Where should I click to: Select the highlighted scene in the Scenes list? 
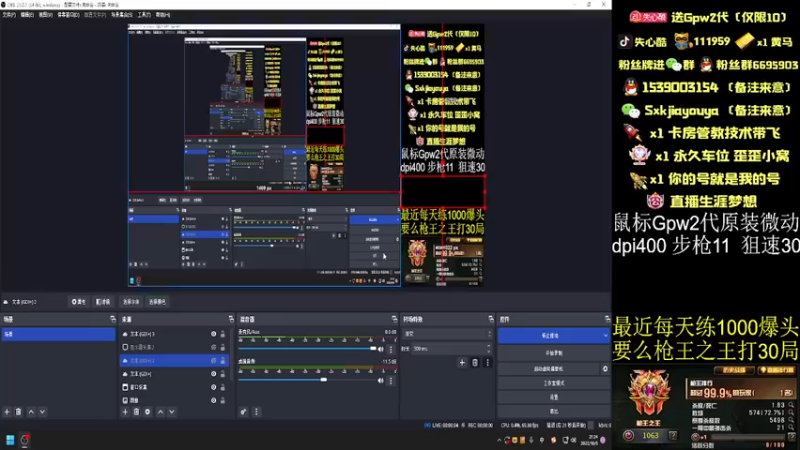(x=58, y=334)
